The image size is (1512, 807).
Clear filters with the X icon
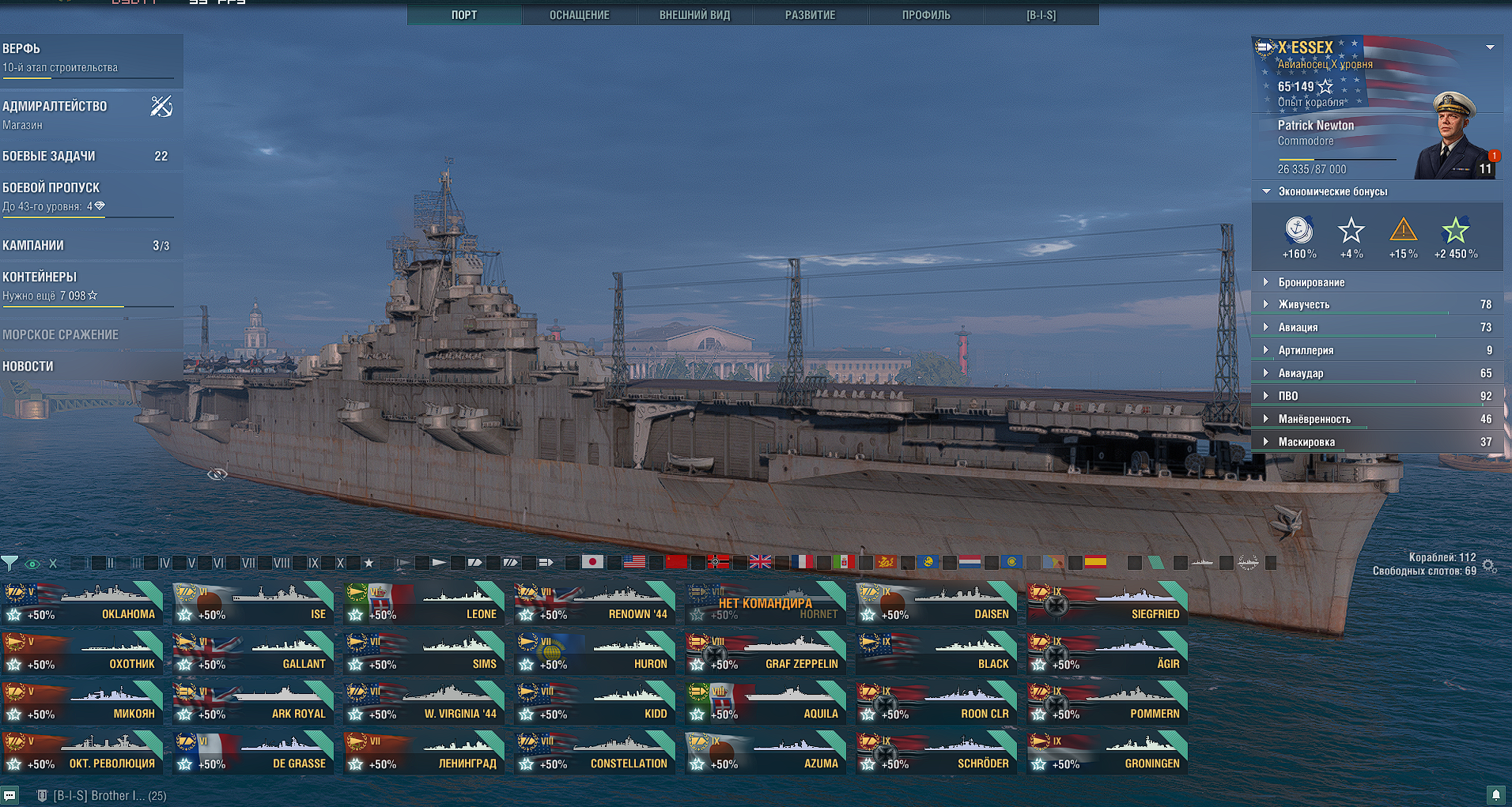(53, 564)
